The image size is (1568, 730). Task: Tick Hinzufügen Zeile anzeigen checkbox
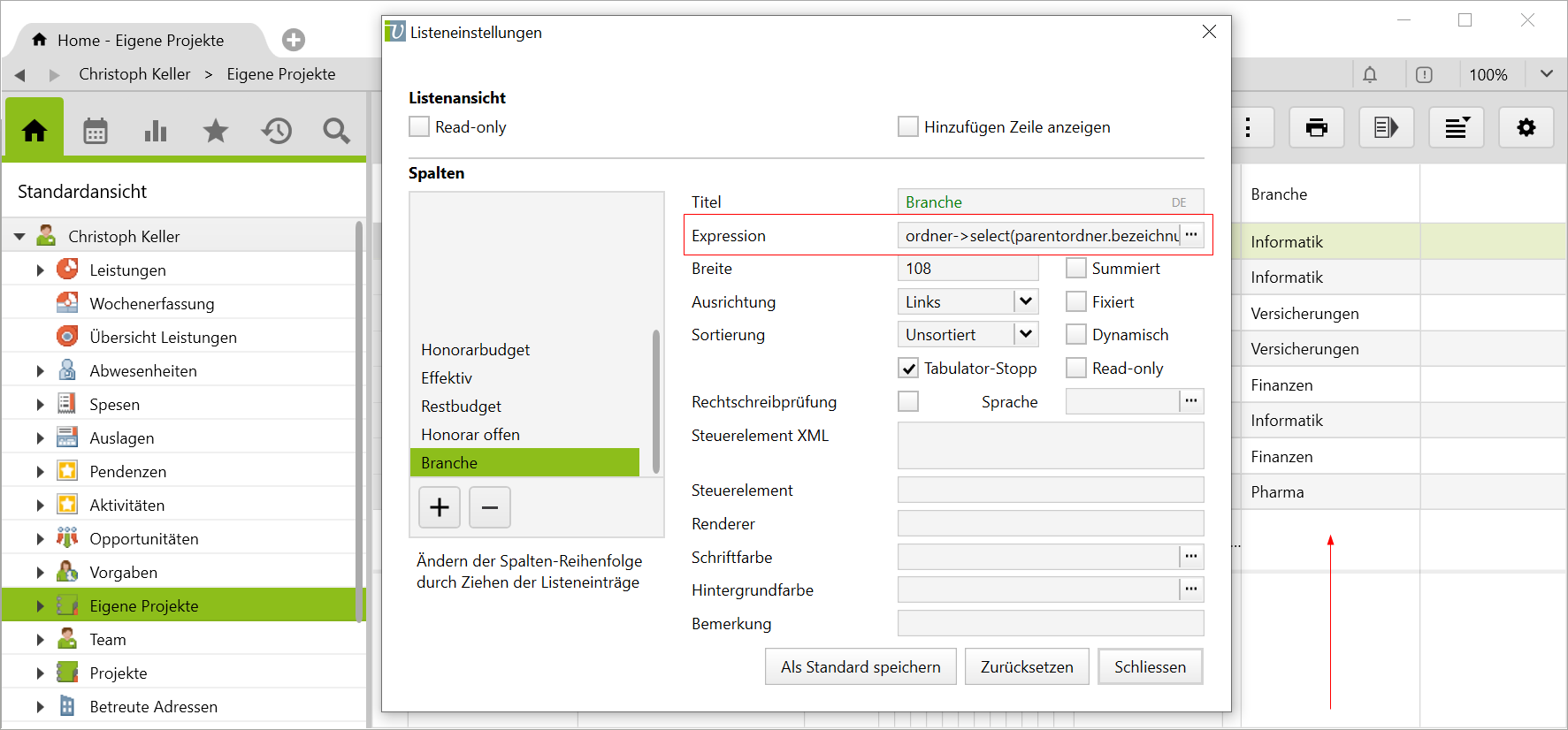908,127
